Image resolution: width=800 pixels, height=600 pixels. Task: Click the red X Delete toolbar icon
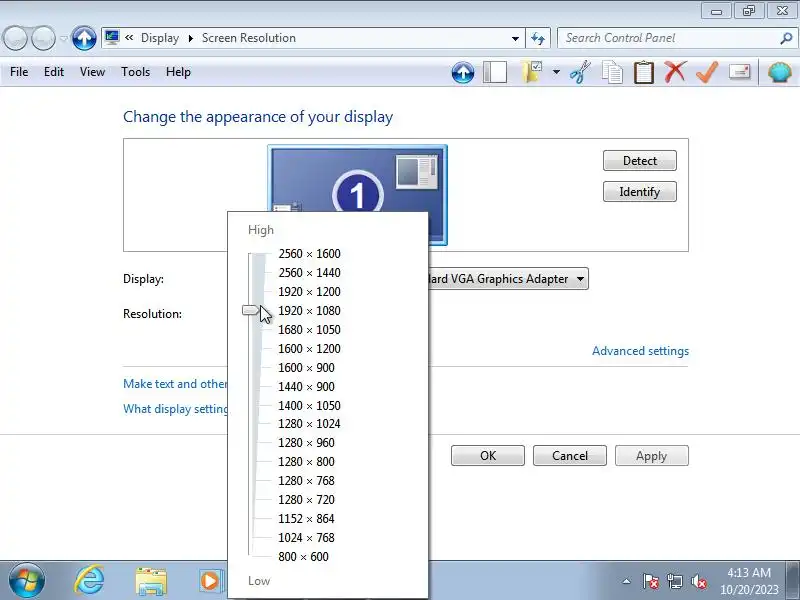675,72
